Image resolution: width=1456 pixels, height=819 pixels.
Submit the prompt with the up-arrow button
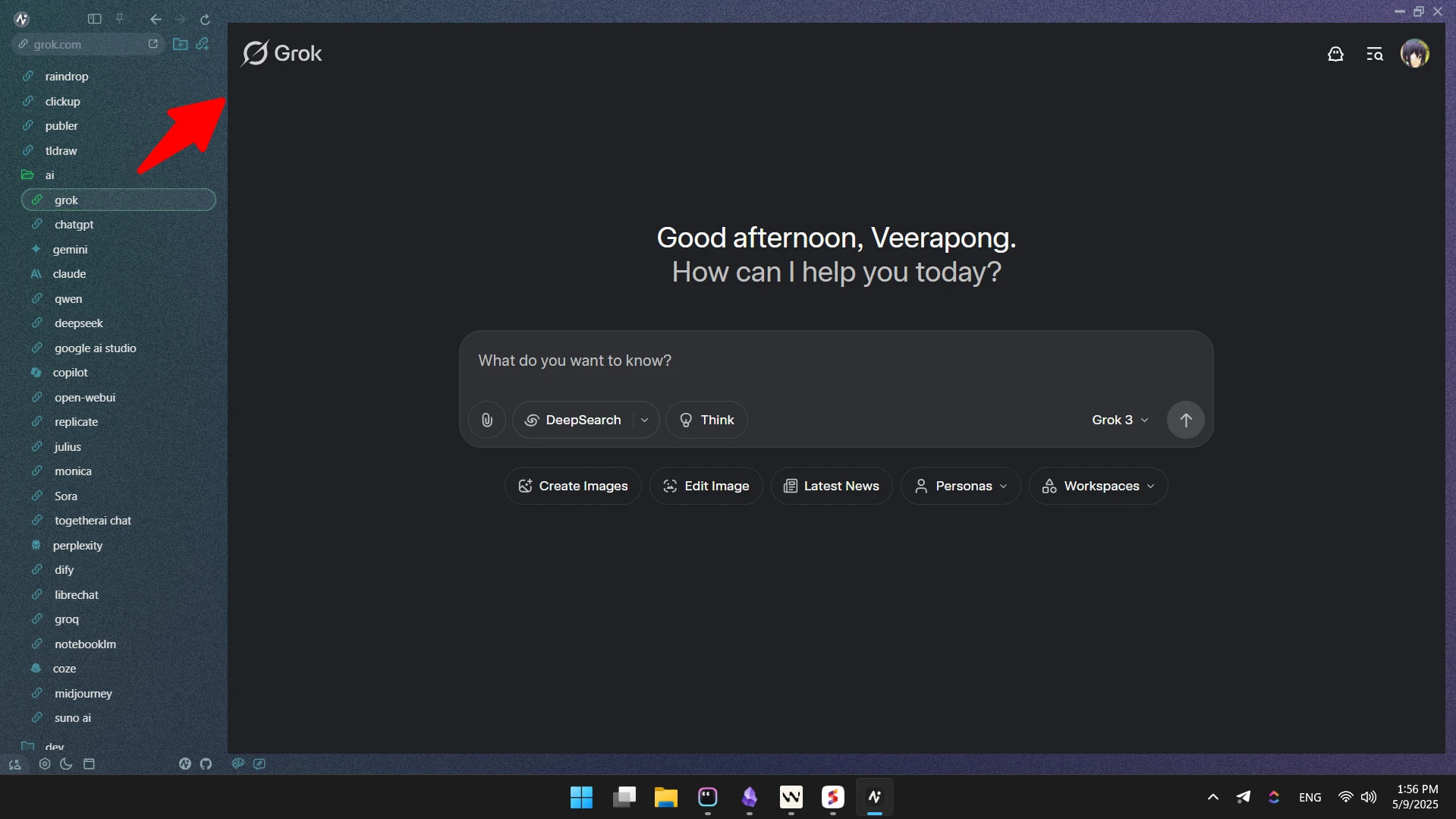[x=1185, y=421]
